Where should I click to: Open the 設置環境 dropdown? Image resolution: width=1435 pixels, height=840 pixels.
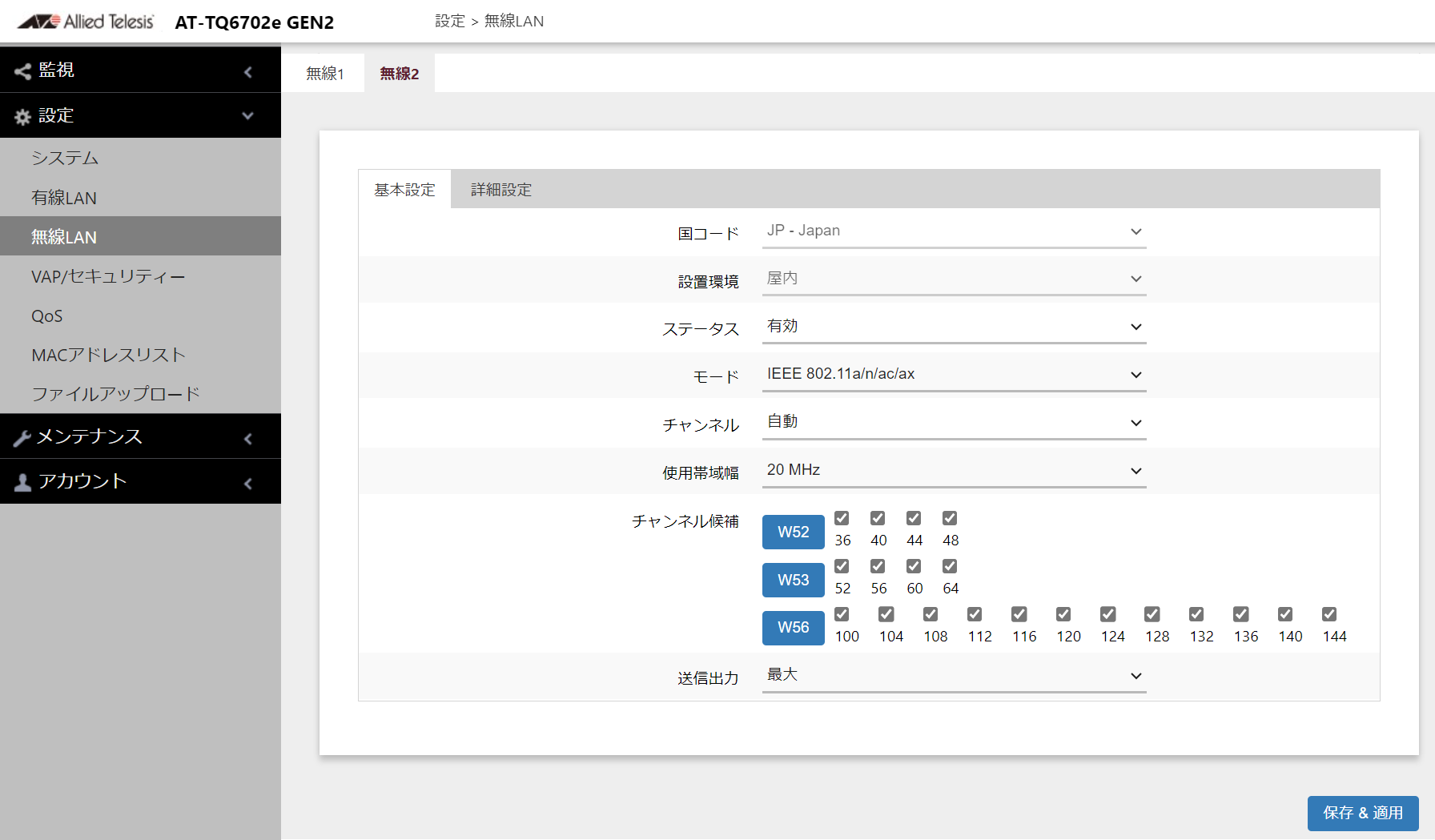click(x=954, y=279)
